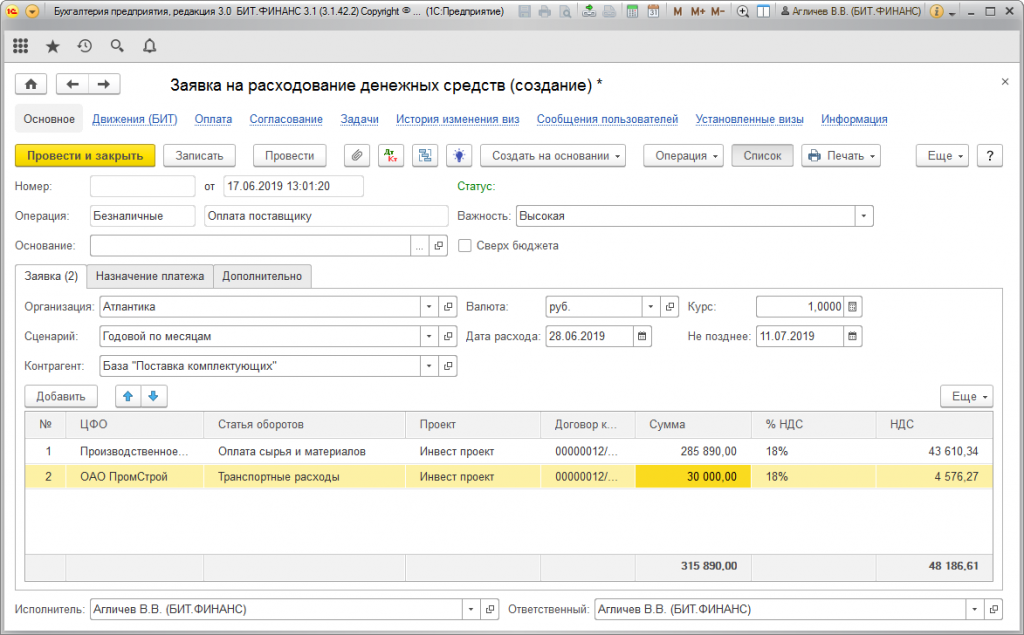The image size is (1024, 635).
Task: Open the Организация dropdown list
Action: click(429, 307)
